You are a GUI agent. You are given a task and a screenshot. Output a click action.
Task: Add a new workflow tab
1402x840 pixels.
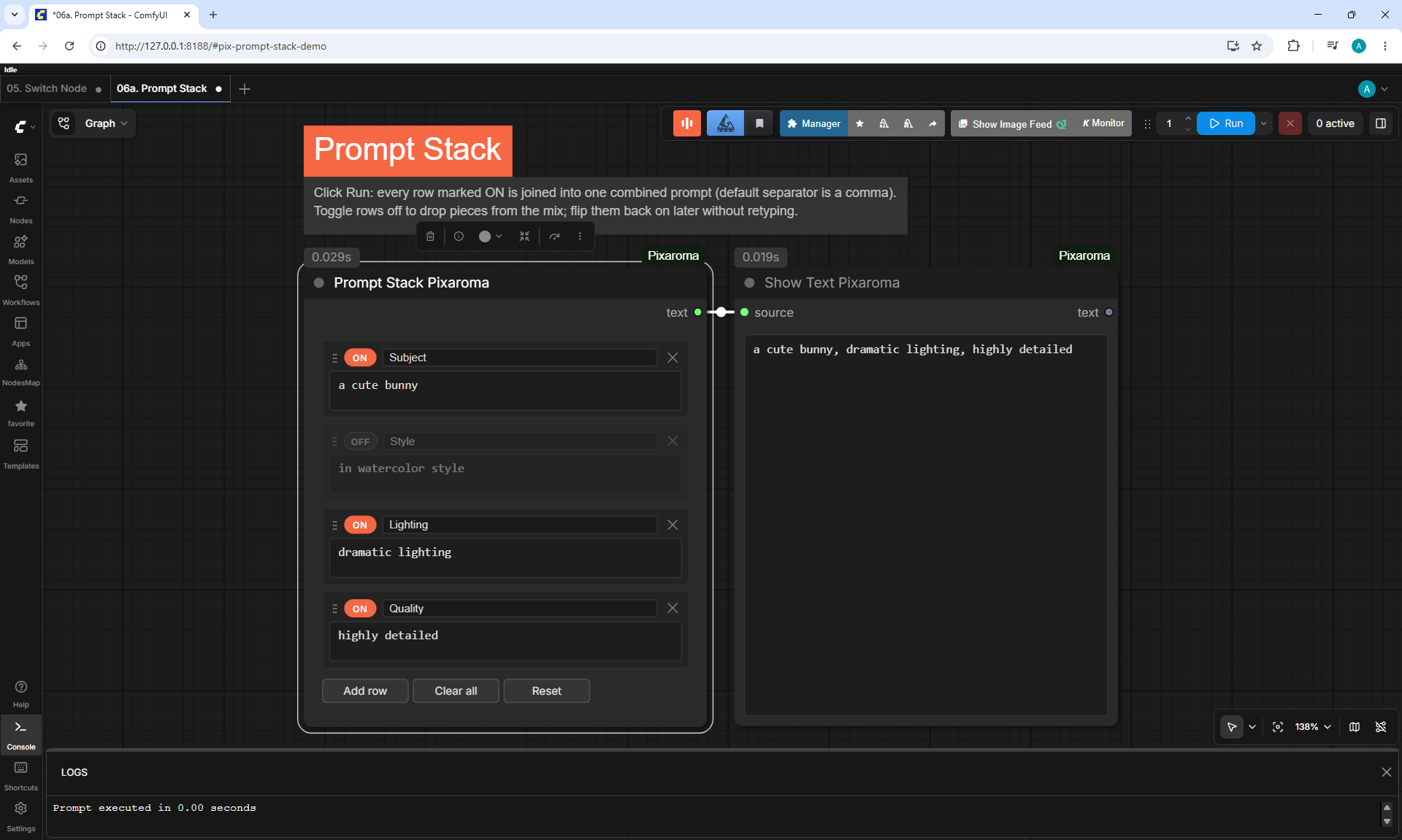(x=245, y=89)
